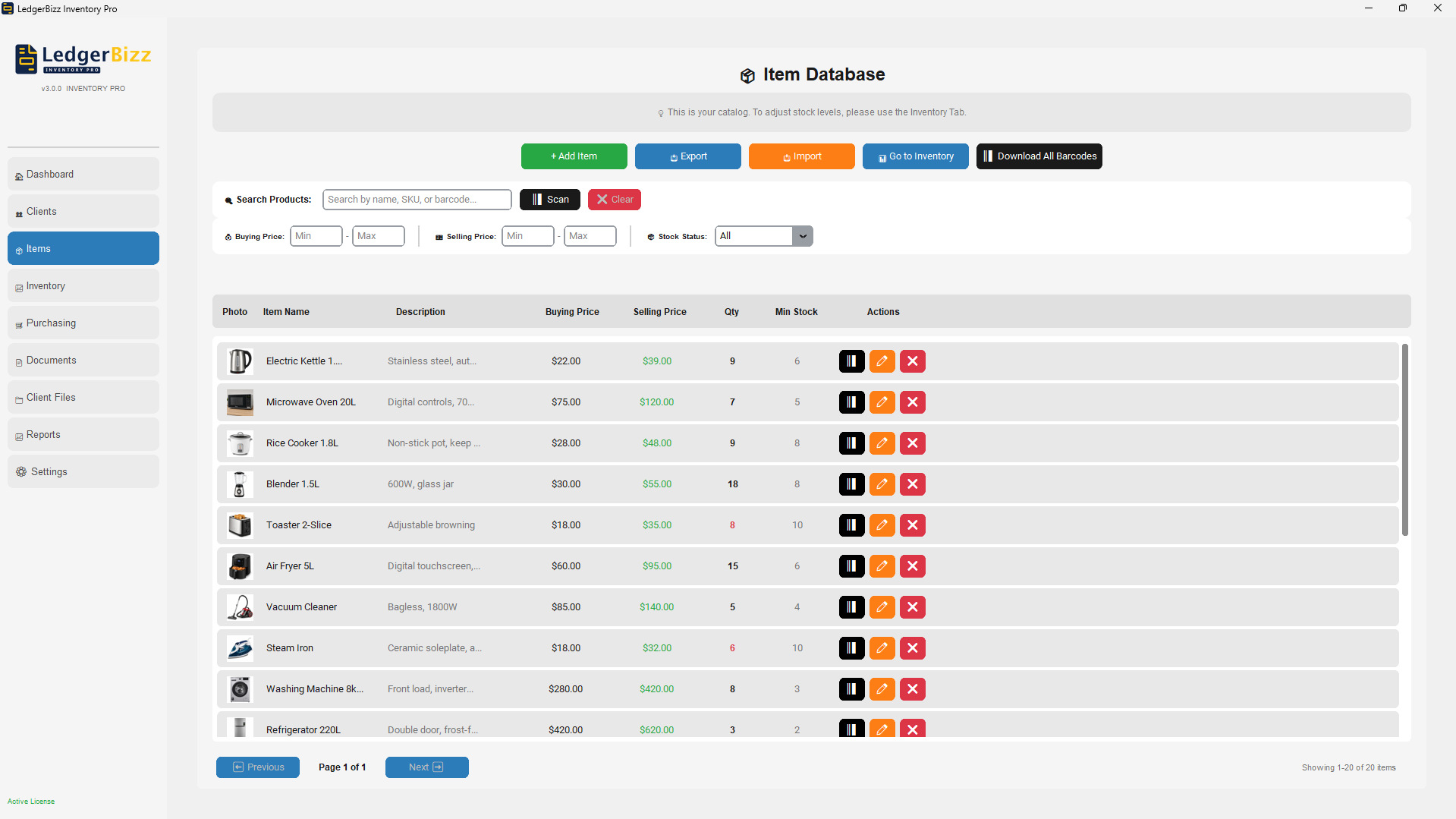
Task: Delete the Microwave Oven 20L item
Action: (x=912, y=402)
